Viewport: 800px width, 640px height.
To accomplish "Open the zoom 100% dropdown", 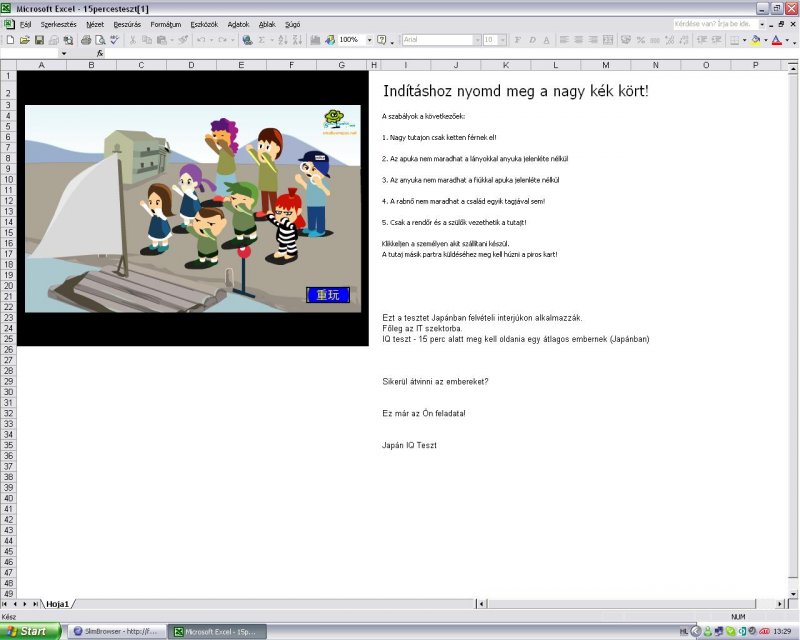I will (369, 40).
